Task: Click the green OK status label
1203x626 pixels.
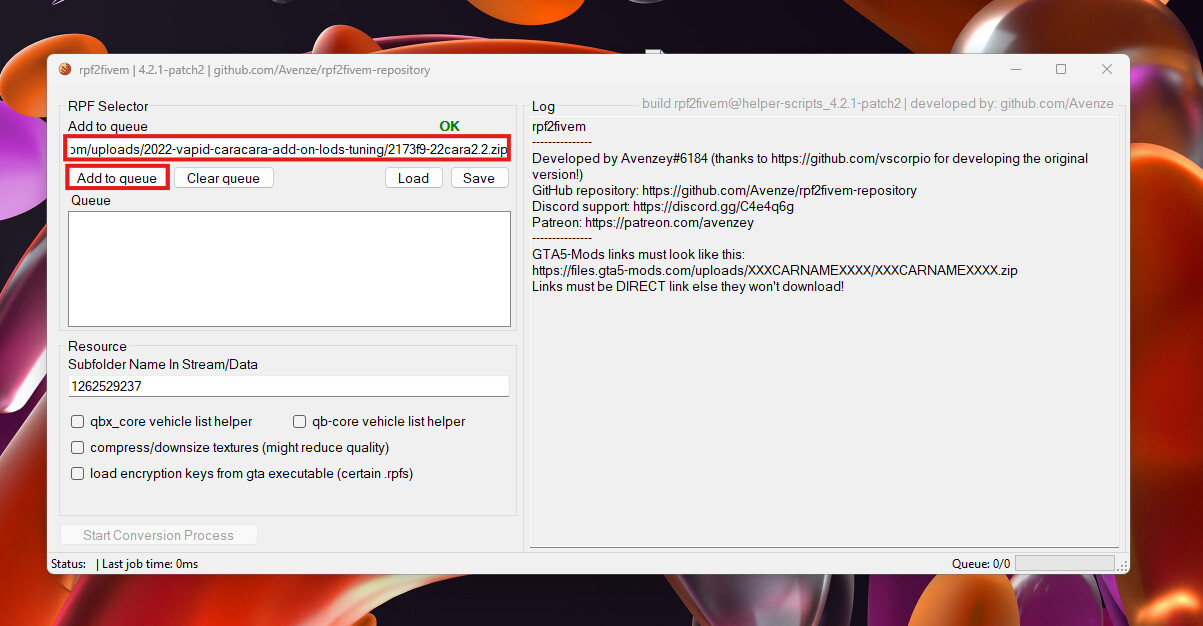Action: tap(450, 126)
